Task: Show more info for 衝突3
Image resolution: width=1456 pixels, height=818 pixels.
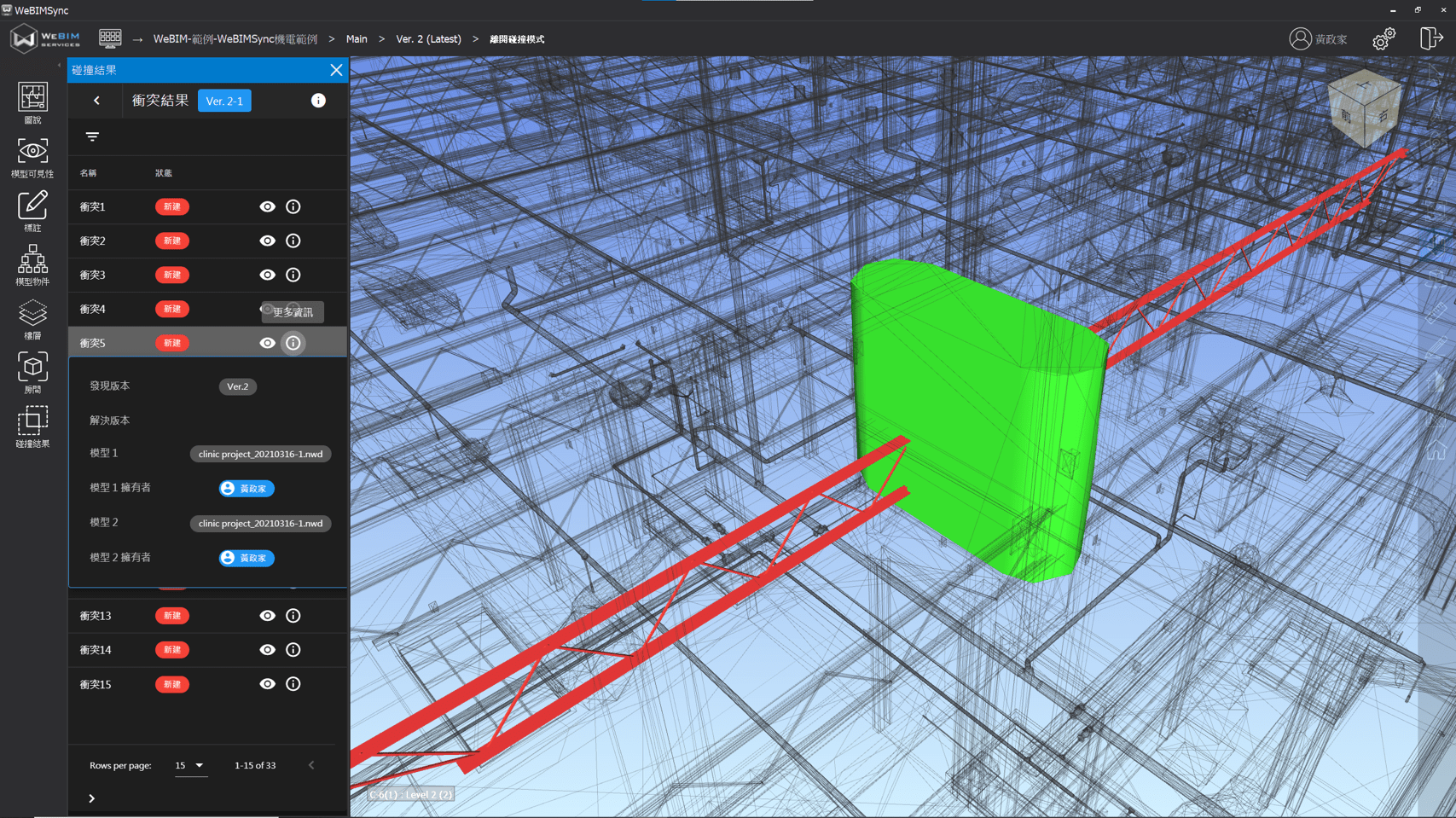Action: click(x=293, y=275)
